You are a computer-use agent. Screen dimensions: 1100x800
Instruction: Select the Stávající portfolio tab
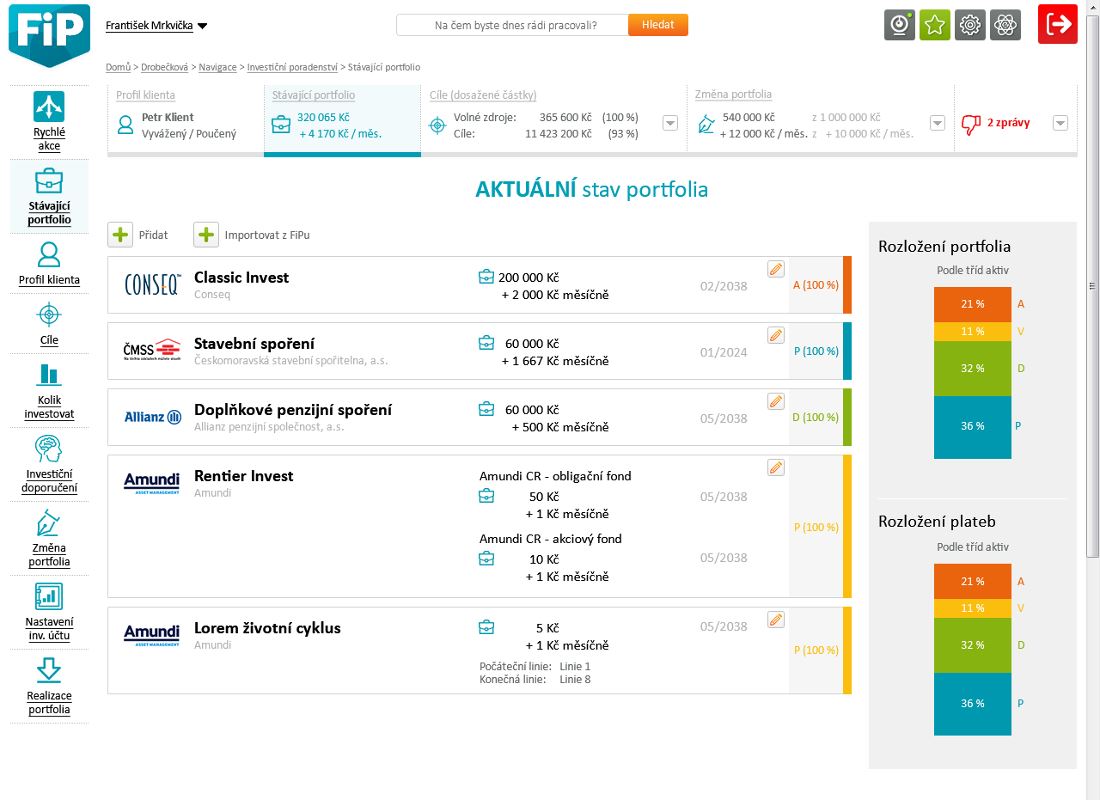(x=313, y=95)
